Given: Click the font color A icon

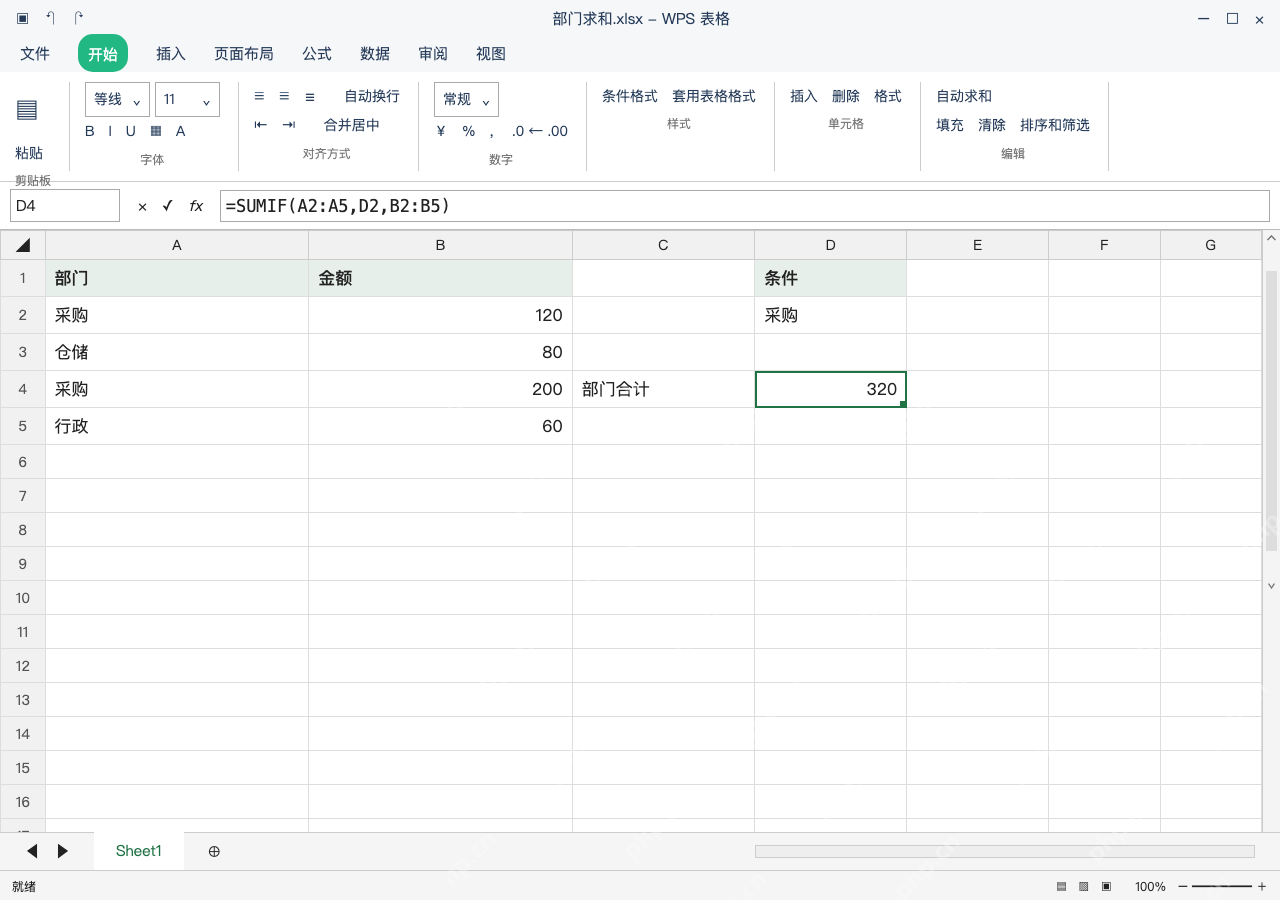Looking at the screenshot, I should point(181,131).
